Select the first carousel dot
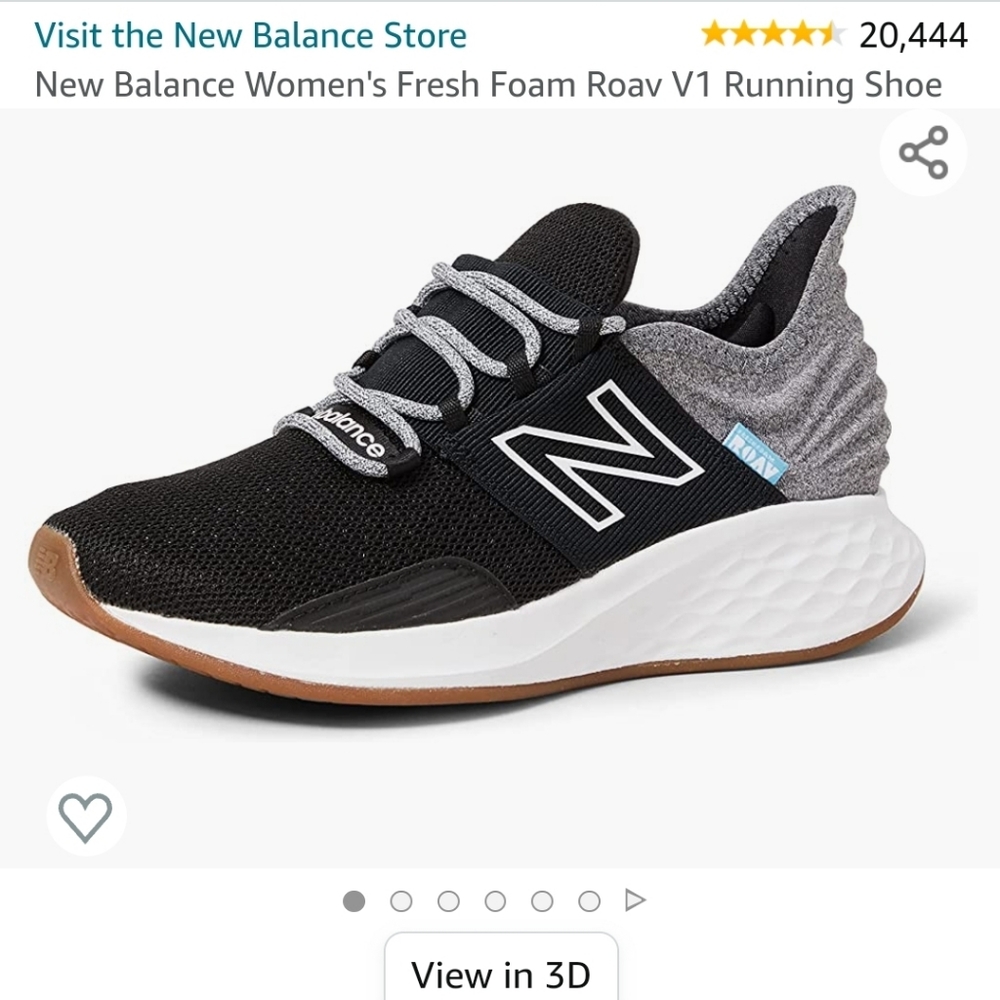The width and height of the screenshot is (1000, 1000). click(x=355, y=900)
